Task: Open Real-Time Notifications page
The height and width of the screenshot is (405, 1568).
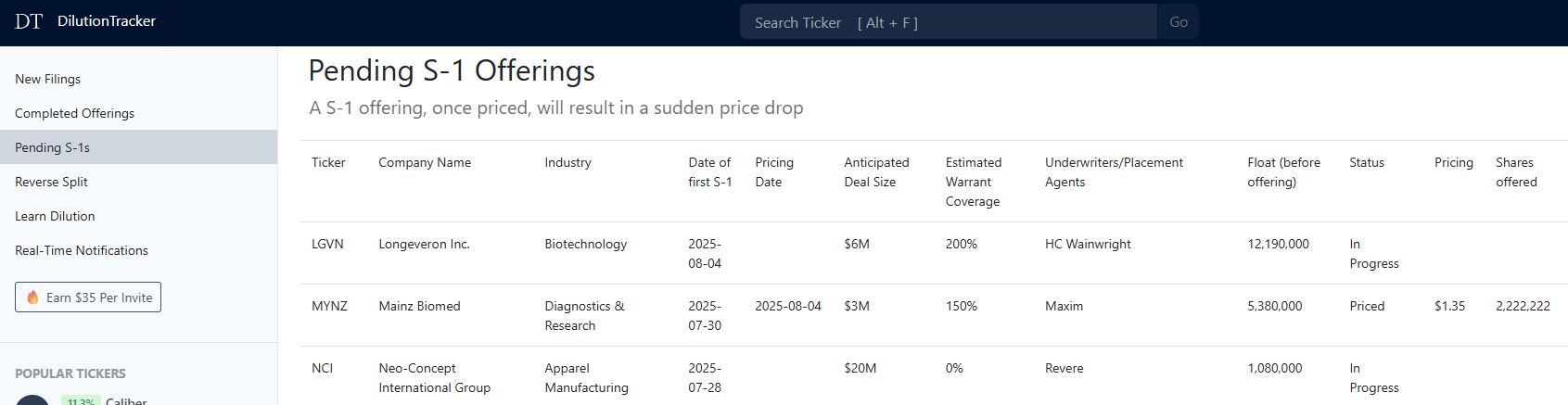Action: [x=82, y=250]
